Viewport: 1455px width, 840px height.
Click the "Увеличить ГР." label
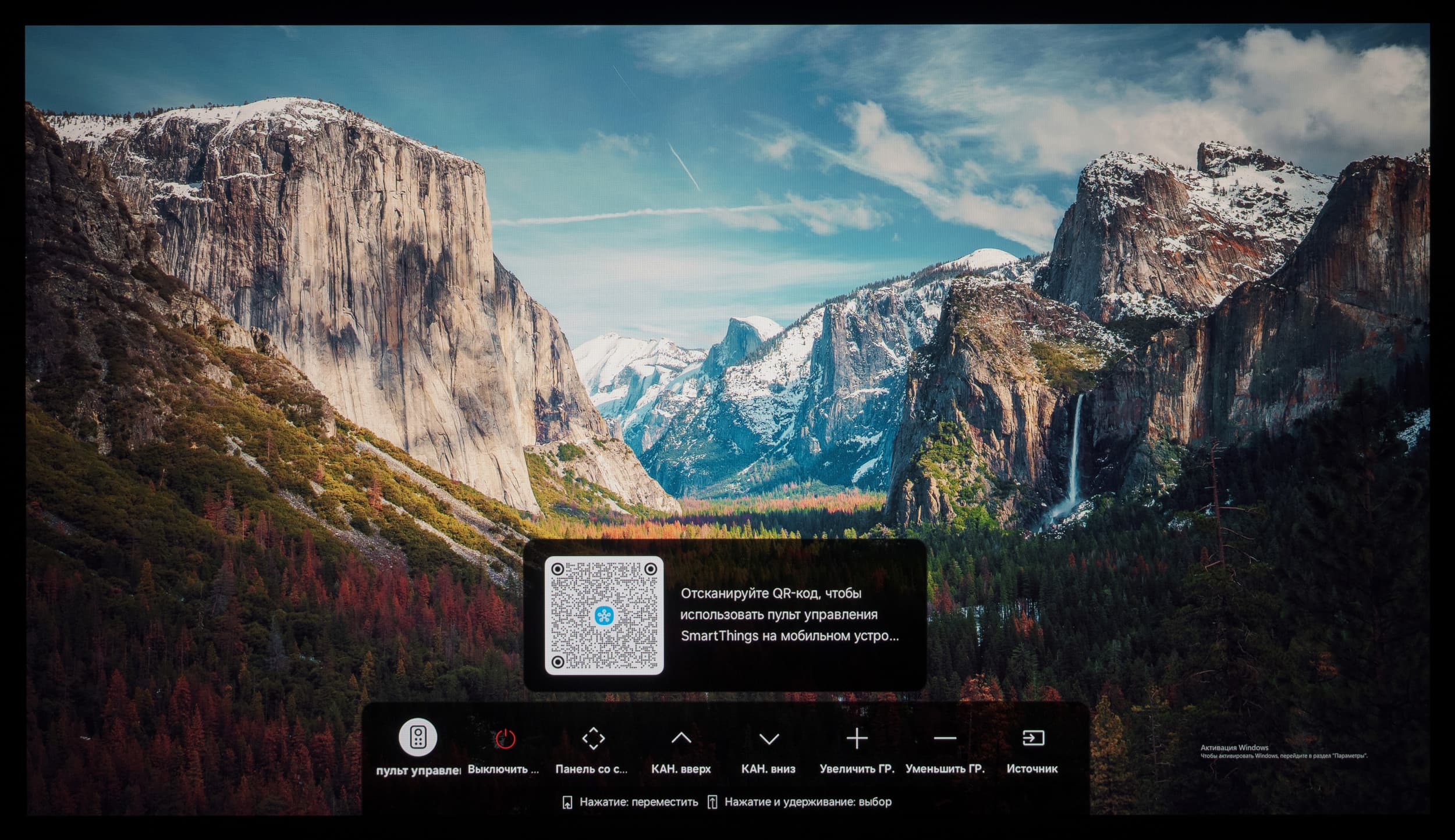pos(857,769)
